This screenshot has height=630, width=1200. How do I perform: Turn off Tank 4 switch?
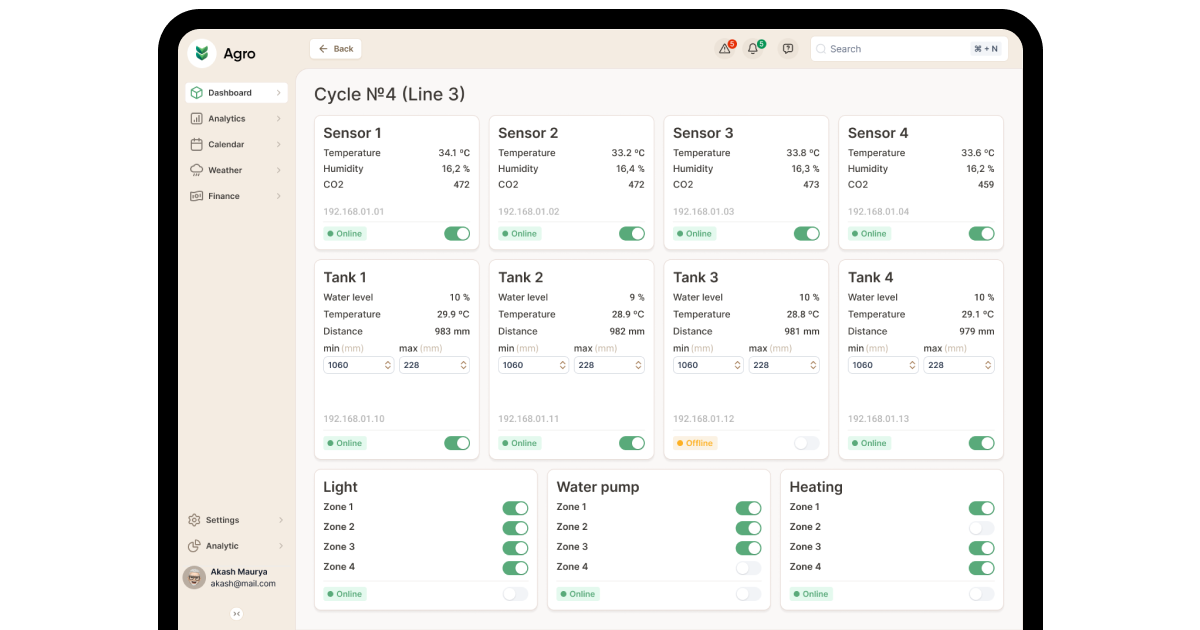[982, 443]
